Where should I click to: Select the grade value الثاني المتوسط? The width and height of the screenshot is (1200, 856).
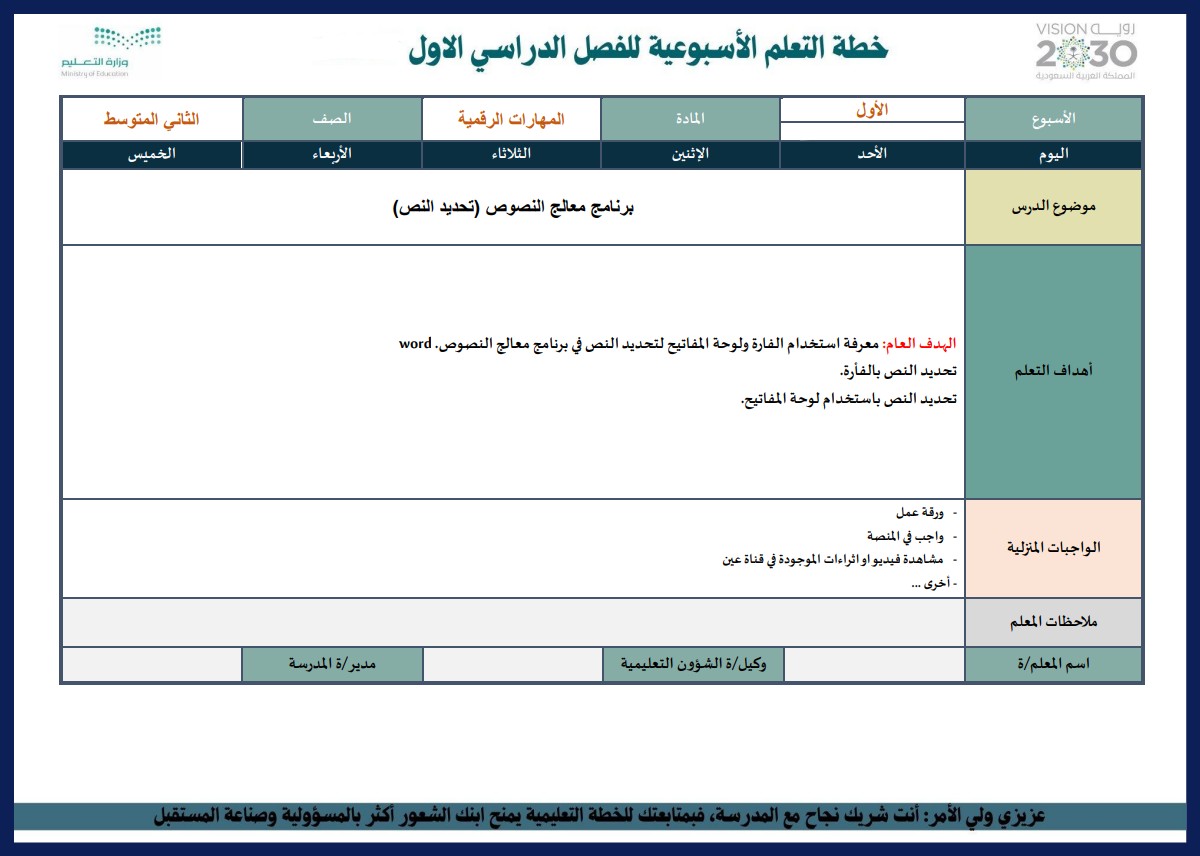(x=152, y=119)
